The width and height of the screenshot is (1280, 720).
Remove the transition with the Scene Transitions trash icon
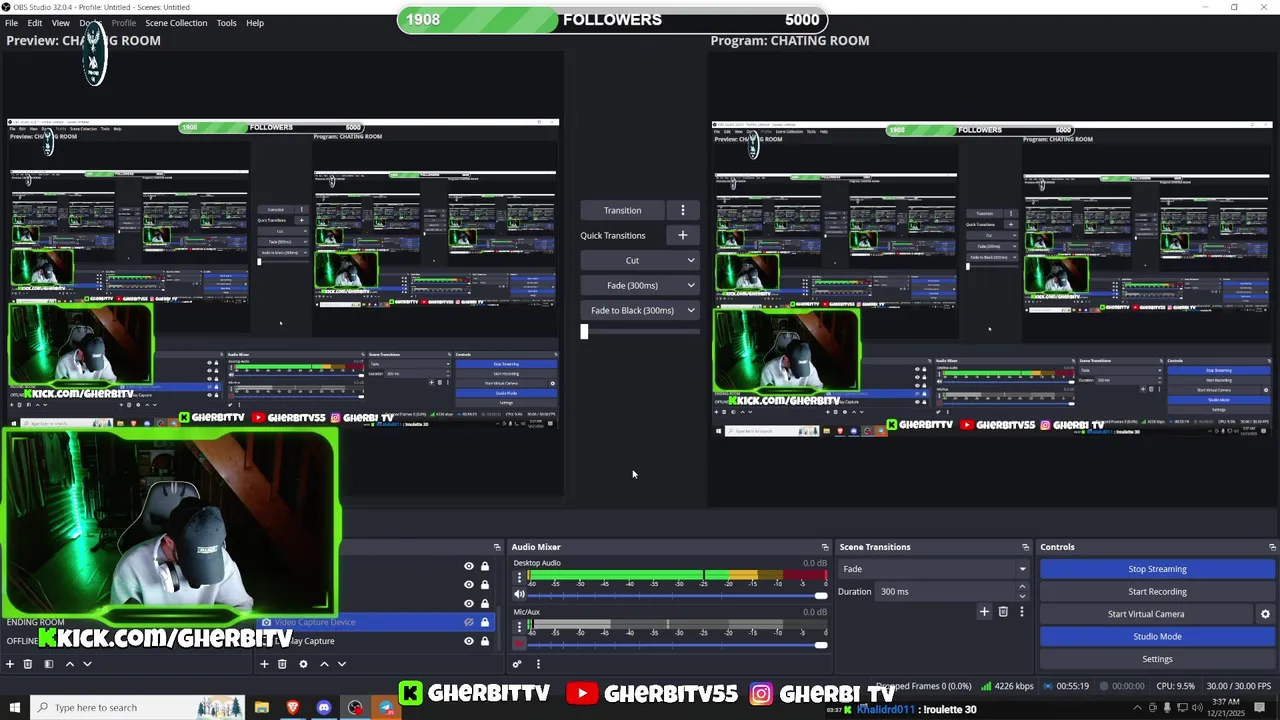click(x=1003, y=612)
